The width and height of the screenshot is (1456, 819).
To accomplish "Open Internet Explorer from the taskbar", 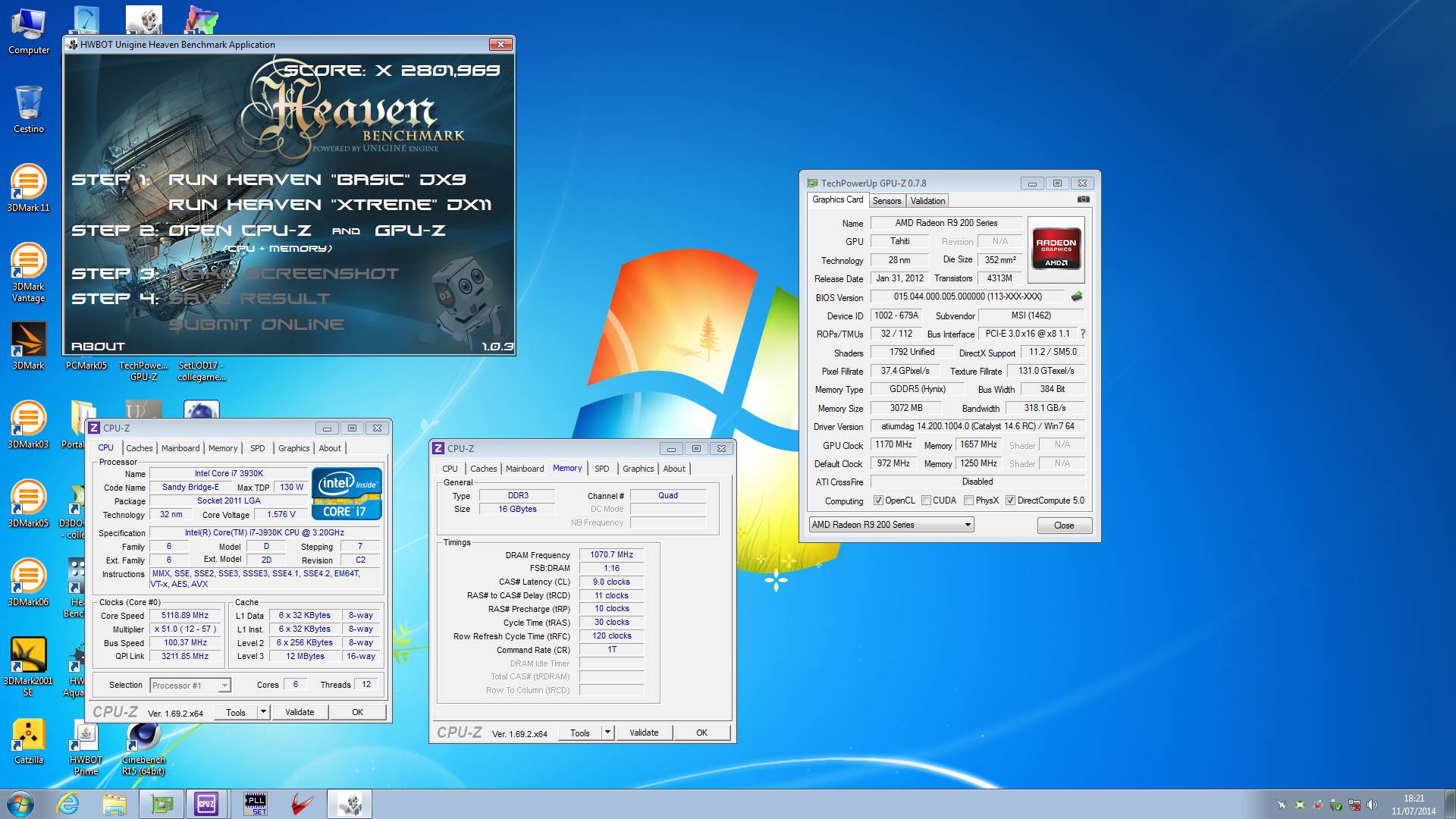I will click(68, 804).
